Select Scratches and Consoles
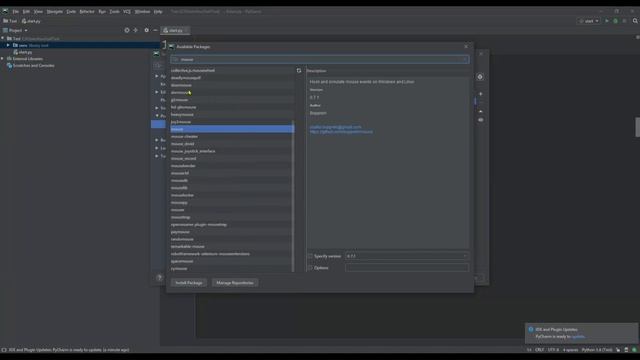 [x=33, y=65]
